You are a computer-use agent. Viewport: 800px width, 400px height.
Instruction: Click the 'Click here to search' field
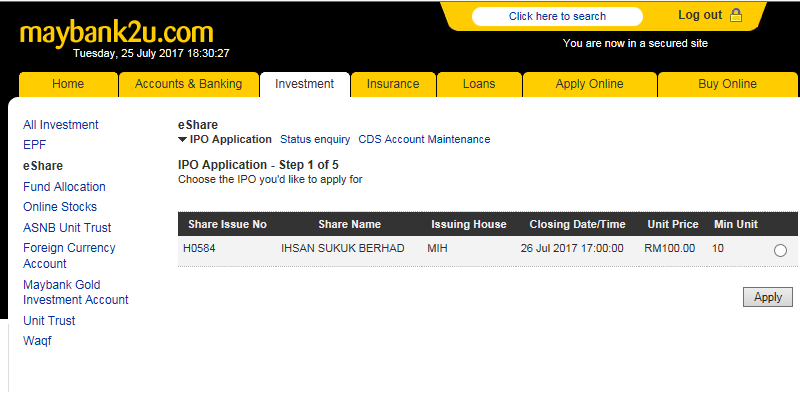(557, 16)
